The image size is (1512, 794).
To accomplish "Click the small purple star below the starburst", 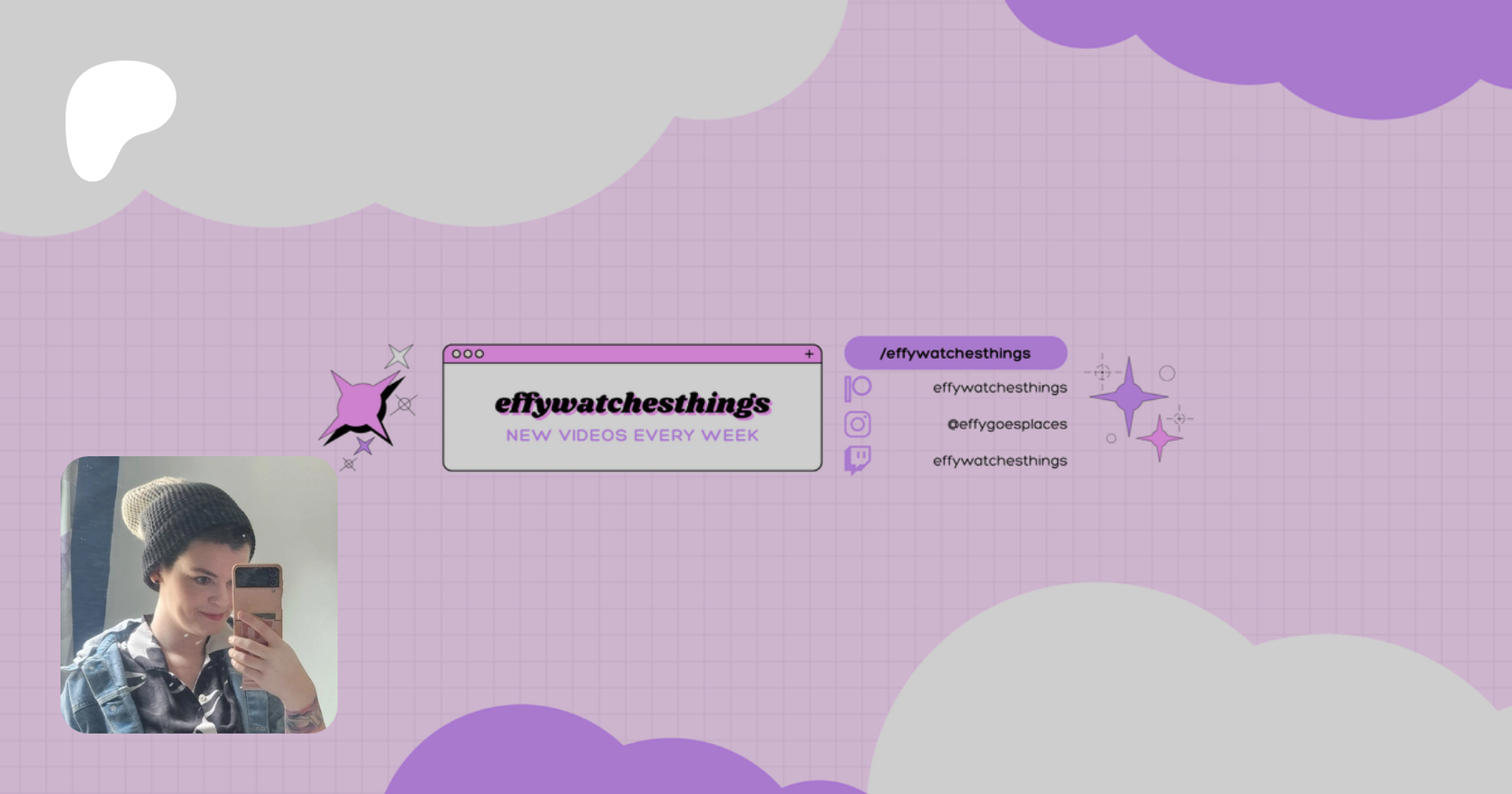I will 364,445.
